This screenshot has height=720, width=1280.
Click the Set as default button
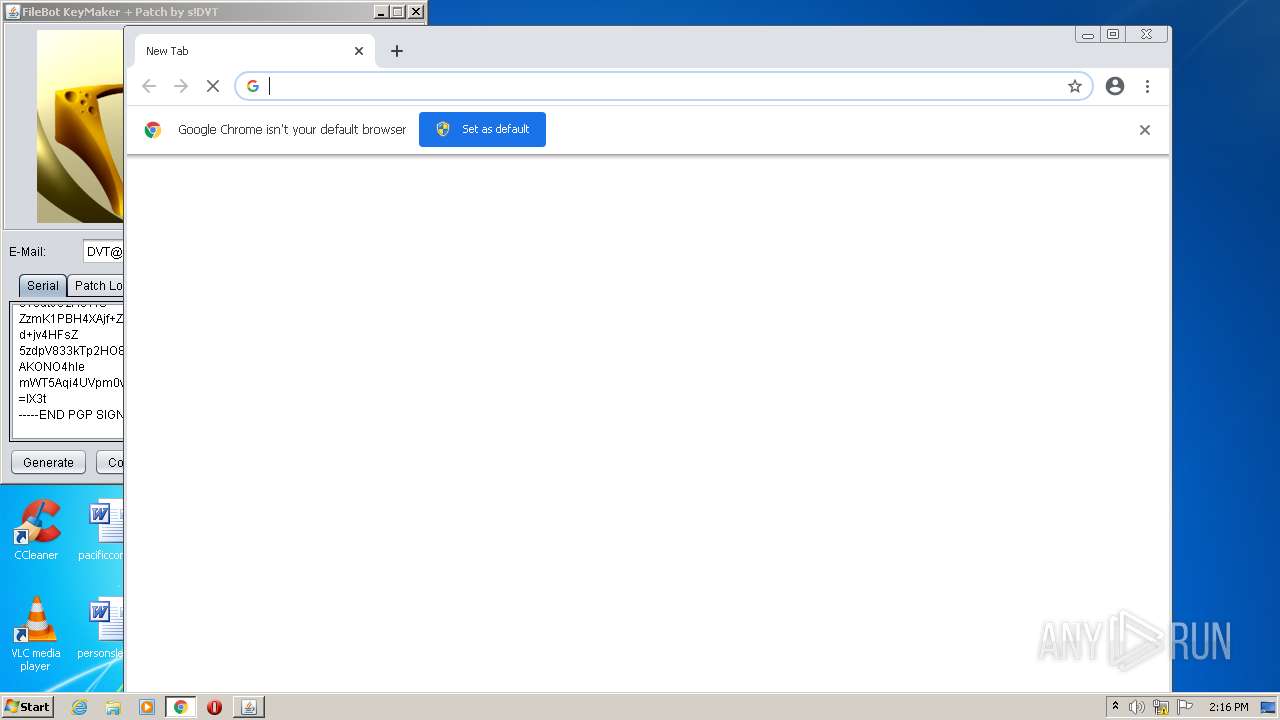point(482,129)
